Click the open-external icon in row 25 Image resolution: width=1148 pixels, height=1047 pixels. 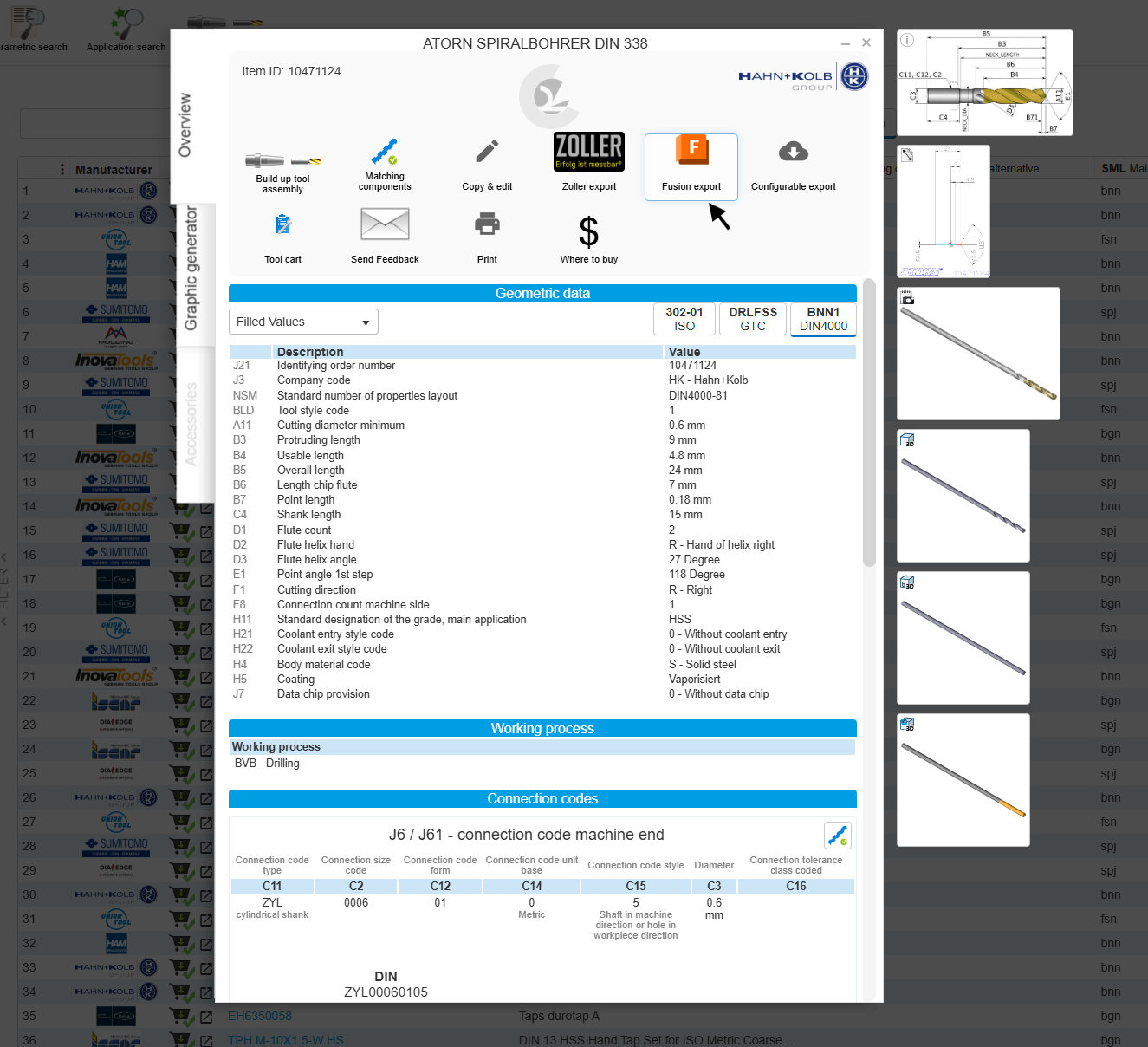[206, 774]
